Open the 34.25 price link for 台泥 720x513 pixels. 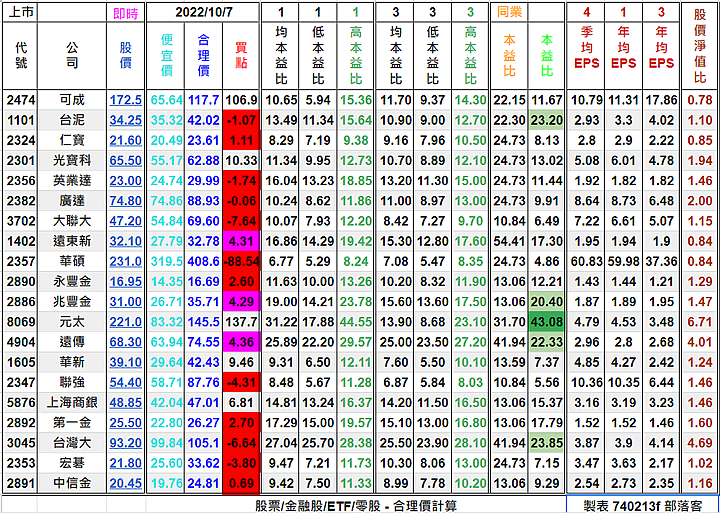click(125, 120)
